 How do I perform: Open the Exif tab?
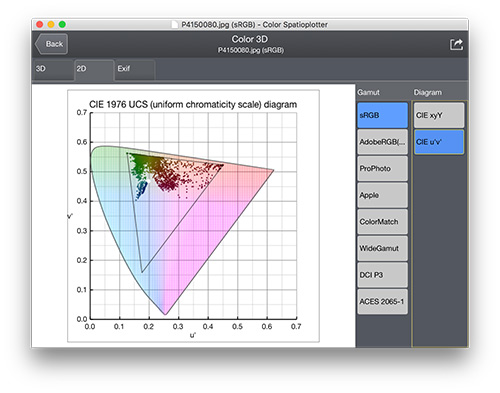click(x=135, y=69)
